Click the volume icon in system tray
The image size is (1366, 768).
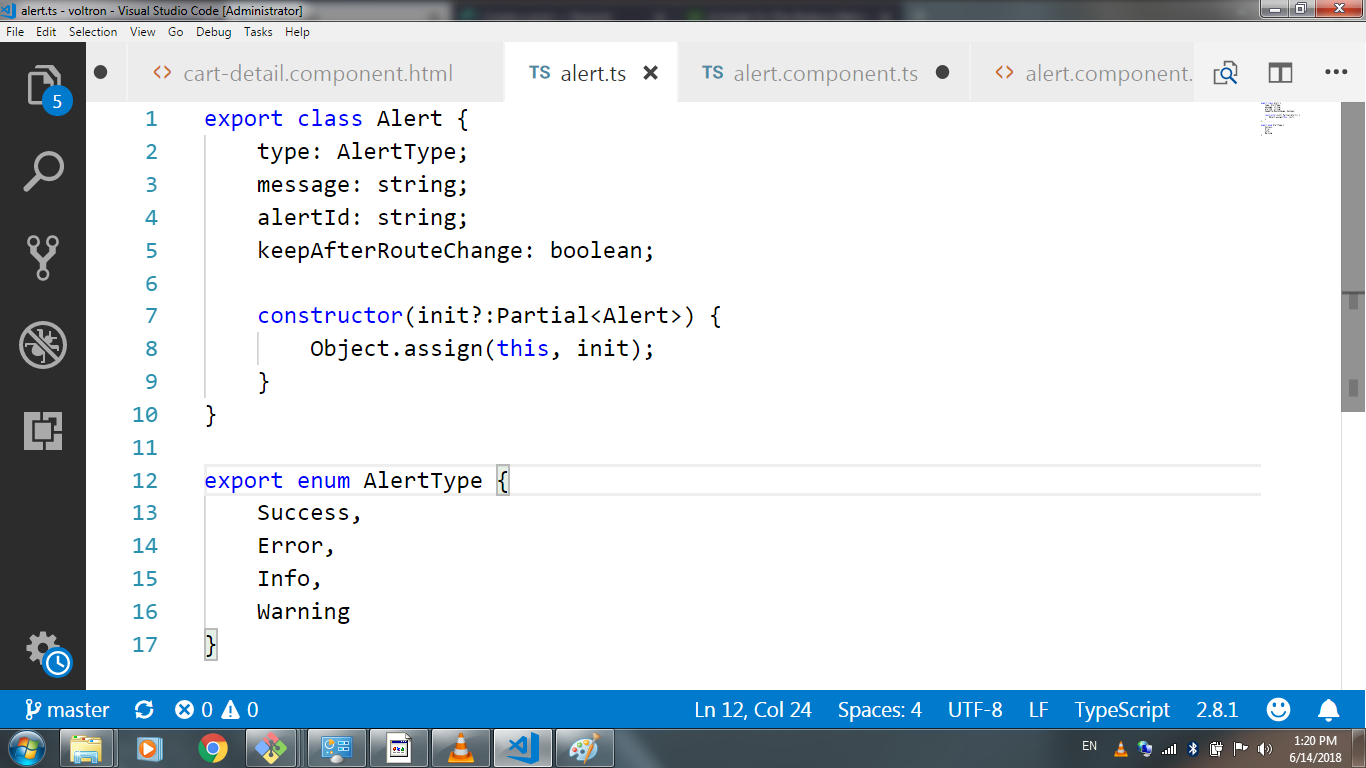[1264, 748]
